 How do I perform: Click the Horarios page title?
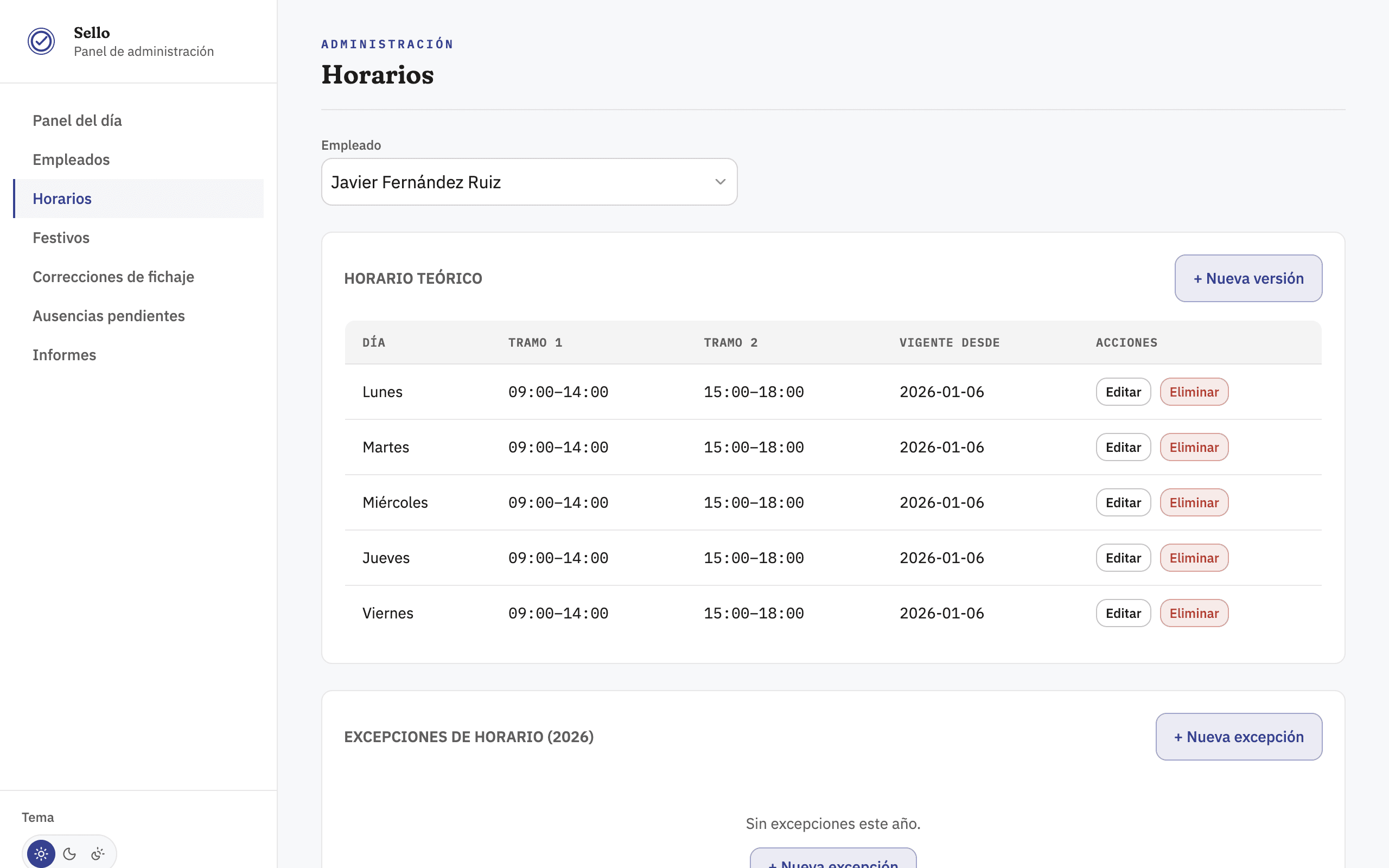[x=377, y=75]
